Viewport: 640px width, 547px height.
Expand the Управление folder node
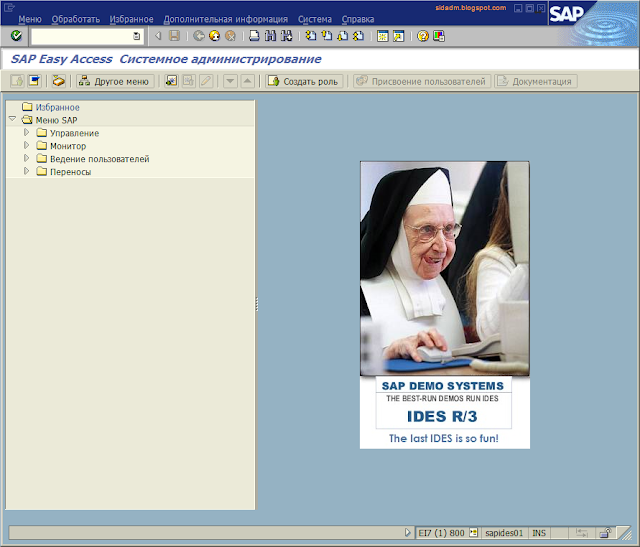coord(27,133)
